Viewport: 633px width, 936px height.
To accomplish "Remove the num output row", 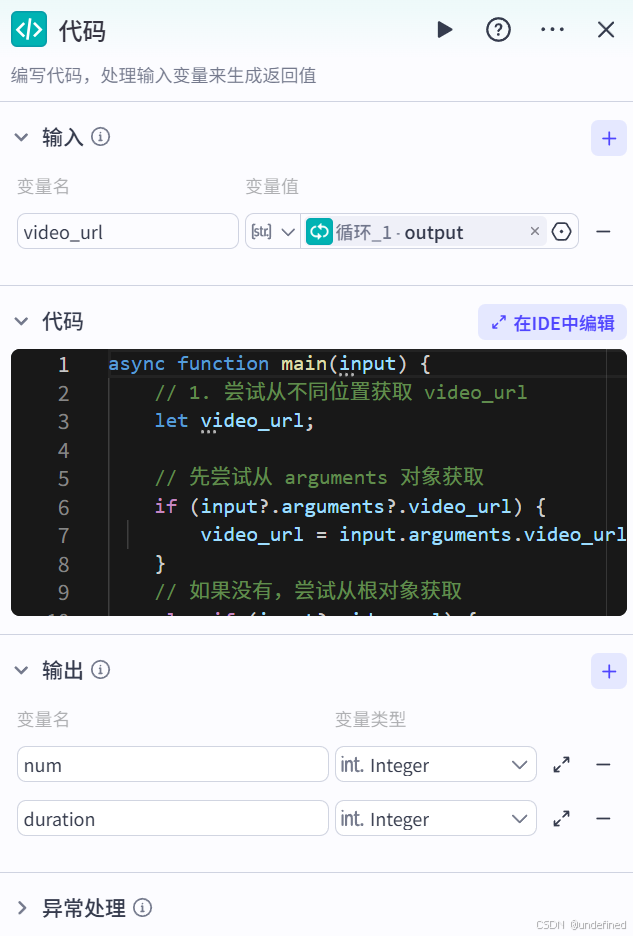I will coord(603,764).
